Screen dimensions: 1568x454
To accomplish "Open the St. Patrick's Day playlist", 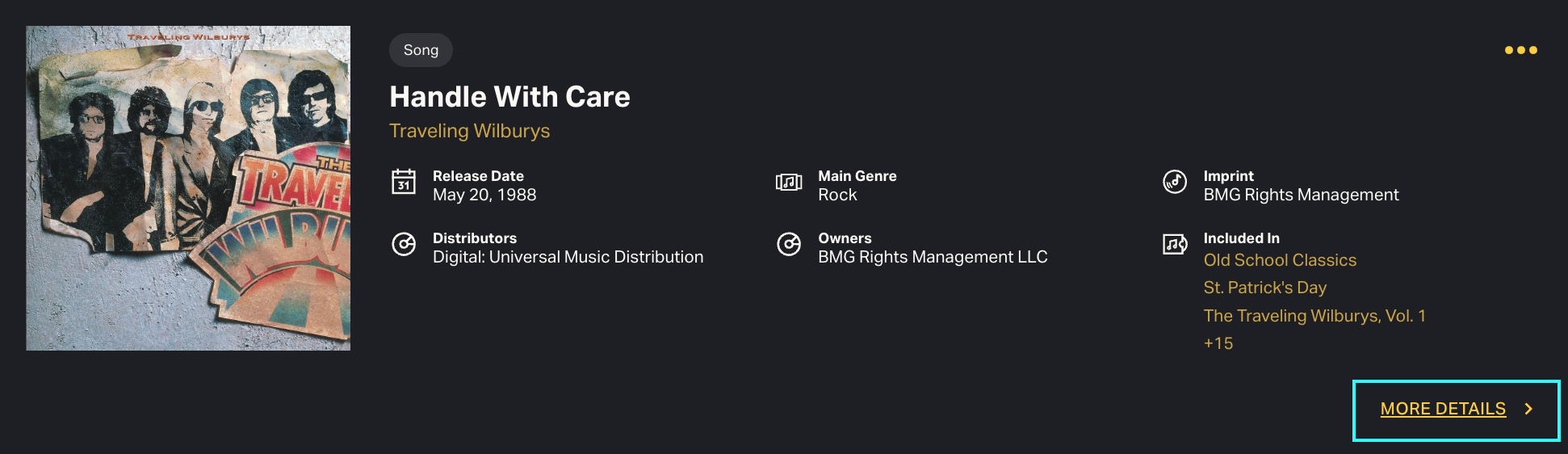I will (1264, 288).
